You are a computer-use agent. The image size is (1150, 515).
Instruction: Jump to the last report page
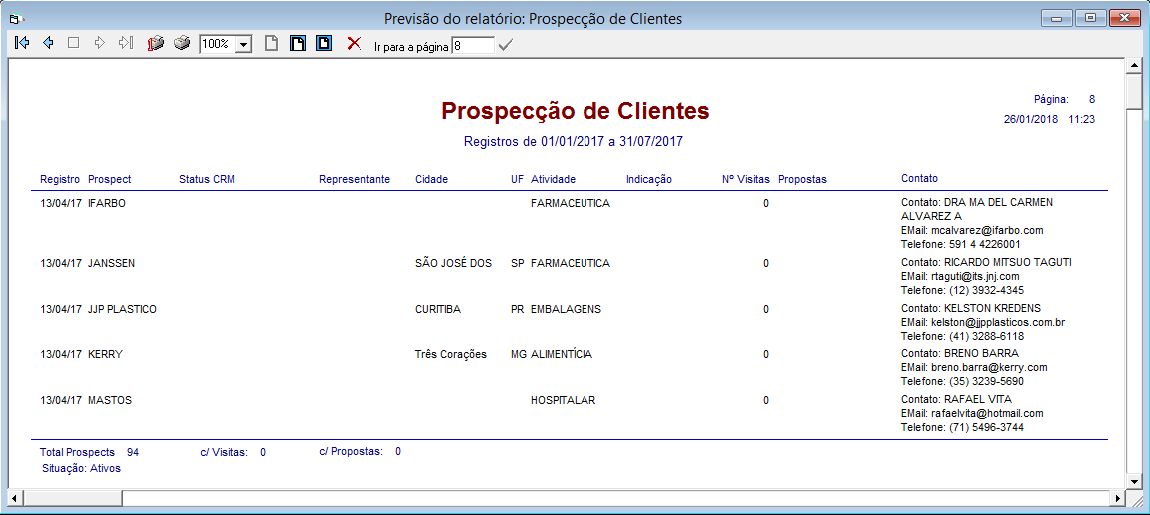click(x=125, y=44)
